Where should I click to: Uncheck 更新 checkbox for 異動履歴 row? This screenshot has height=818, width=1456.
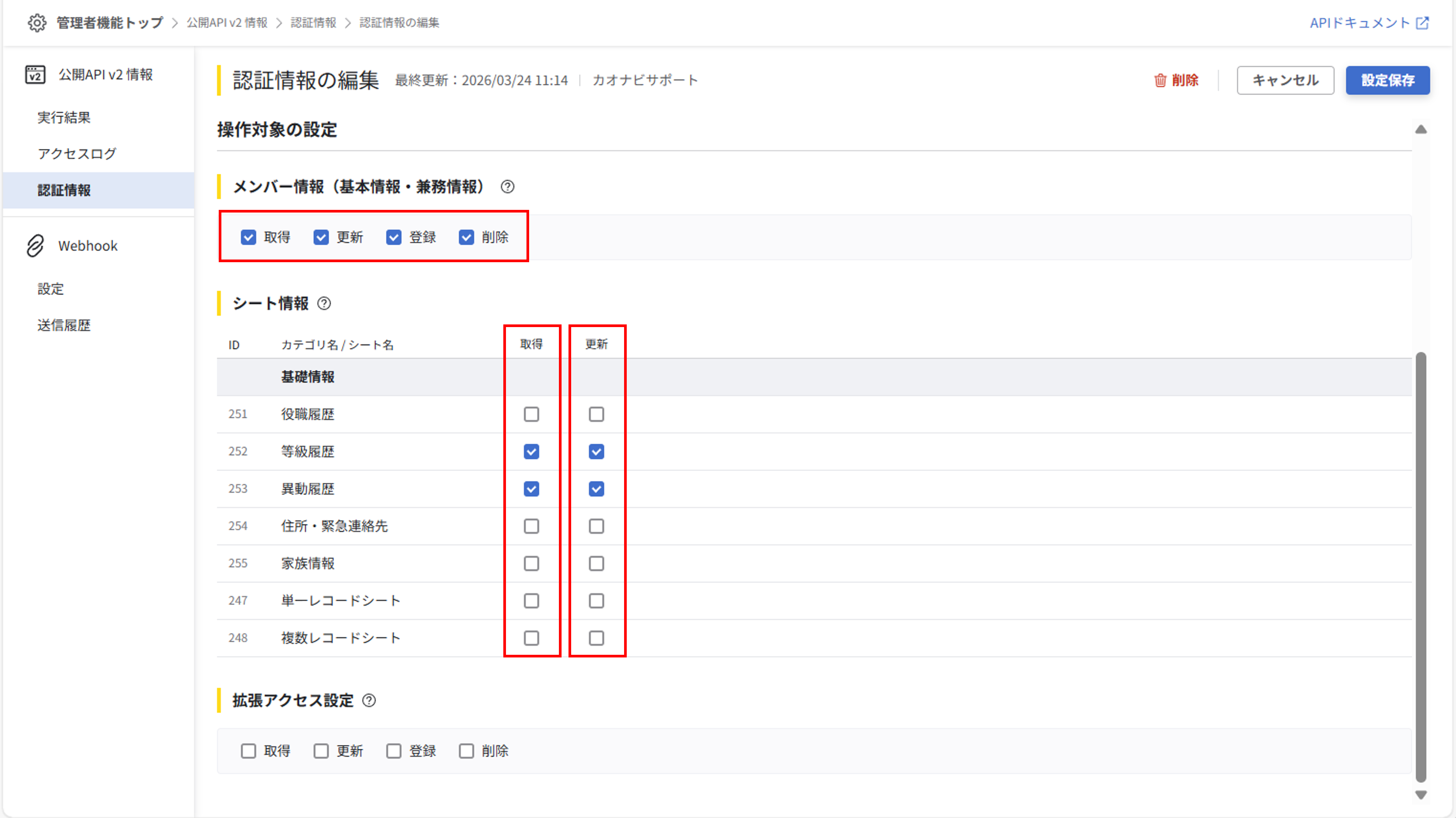coord(596,489)
